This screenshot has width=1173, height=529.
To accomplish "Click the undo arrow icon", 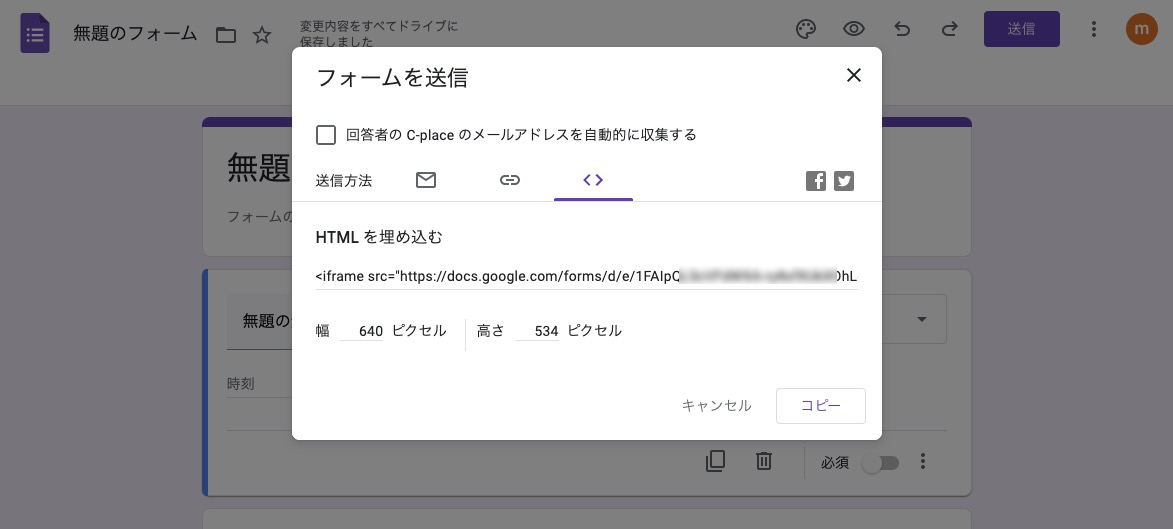I will click(x=902, y=29).
